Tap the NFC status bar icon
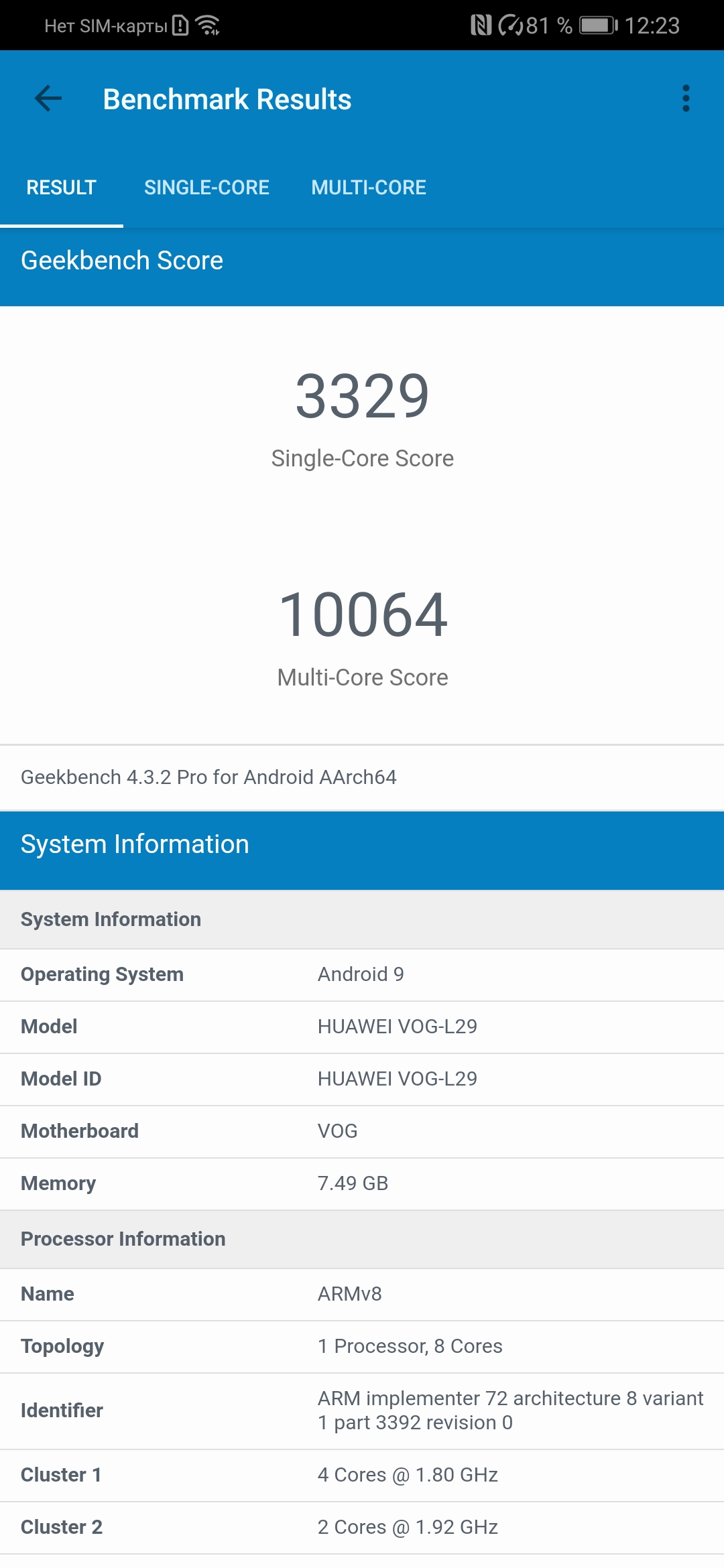724x1568 pixels. [481, 25]
